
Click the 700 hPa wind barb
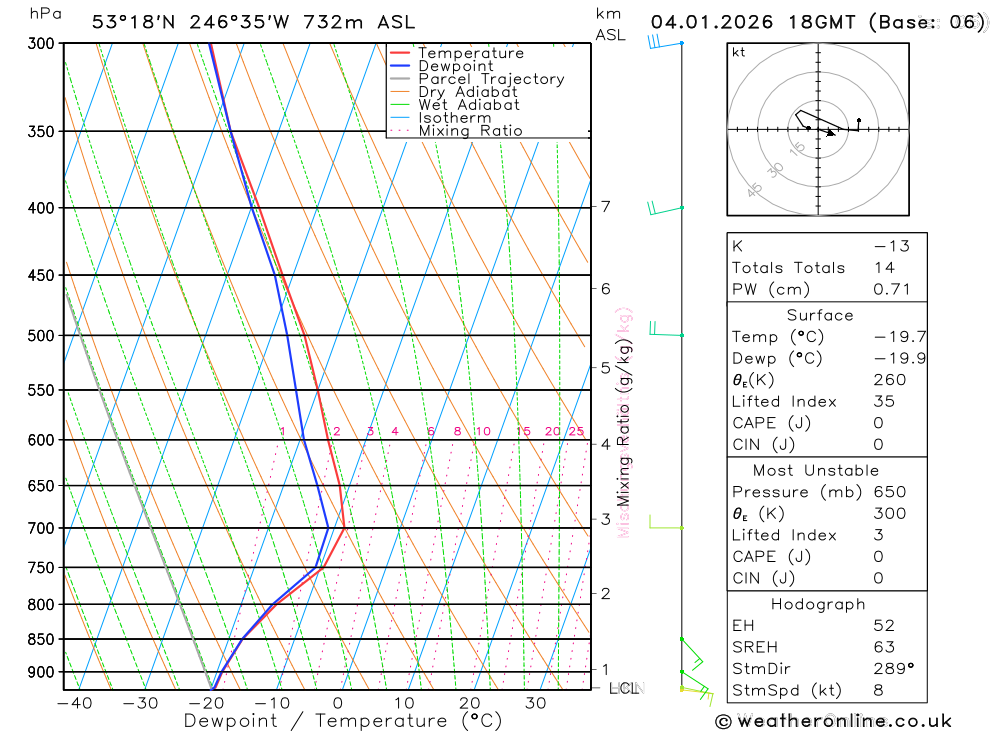point(666,522)
